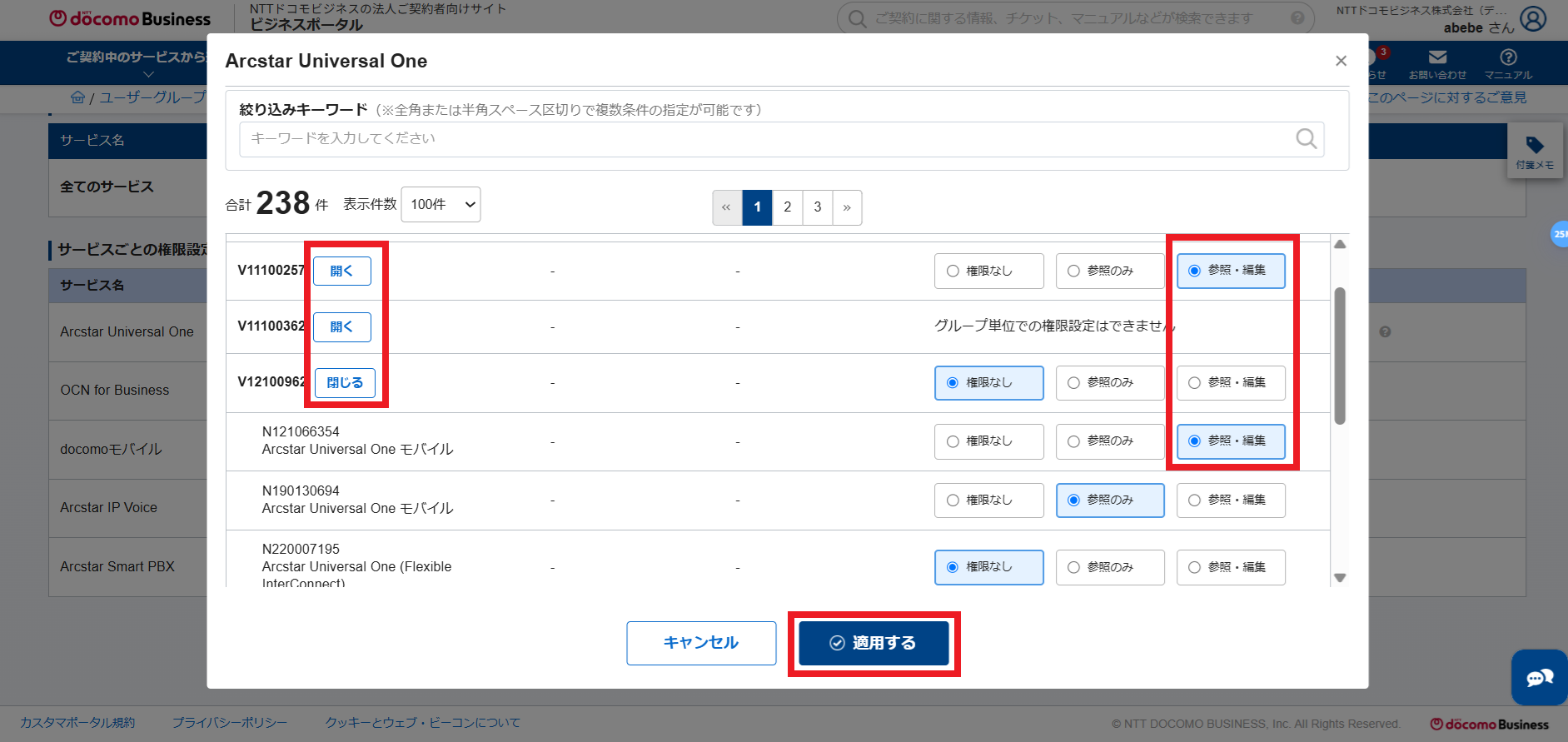
Task: Open the カスタマポータル規約 footer link
Action: [x=77, y=723]
